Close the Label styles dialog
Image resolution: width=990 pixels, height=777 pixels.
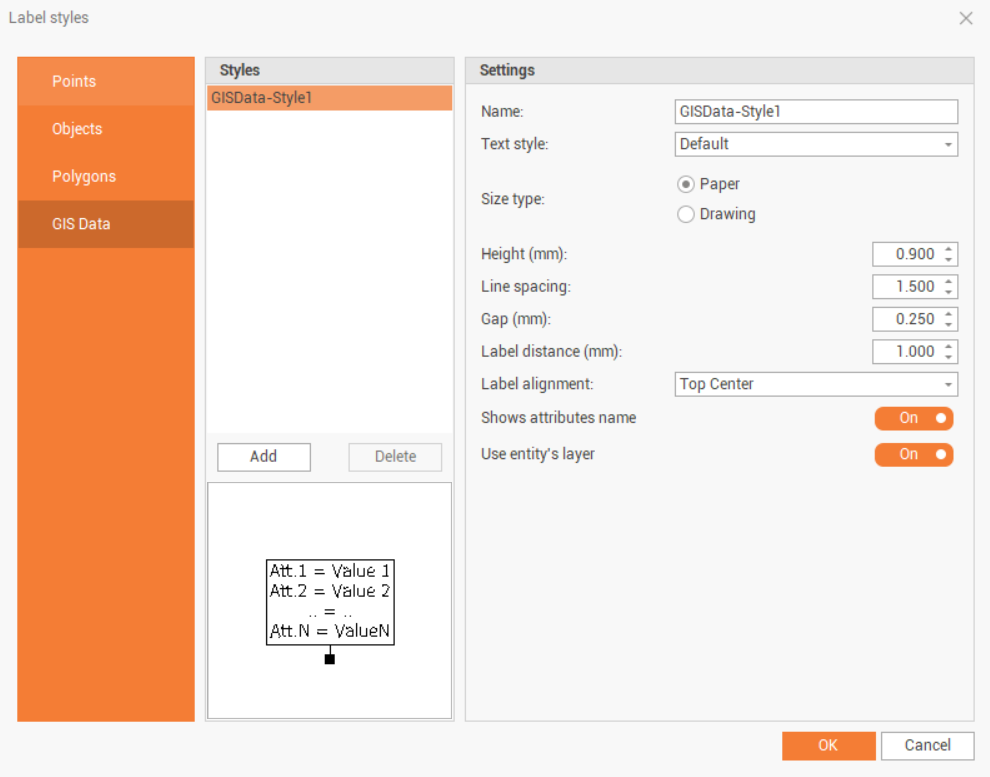point(965,18)
